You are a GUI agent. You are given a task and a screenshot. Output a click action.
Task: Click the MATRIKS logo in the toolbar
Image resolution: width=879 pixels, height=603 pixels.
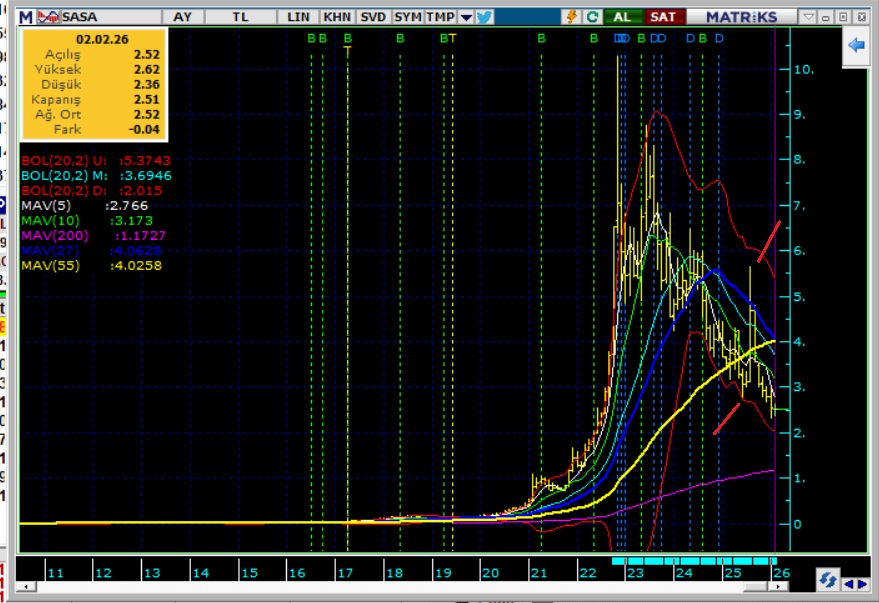click(x=741, y=17)
